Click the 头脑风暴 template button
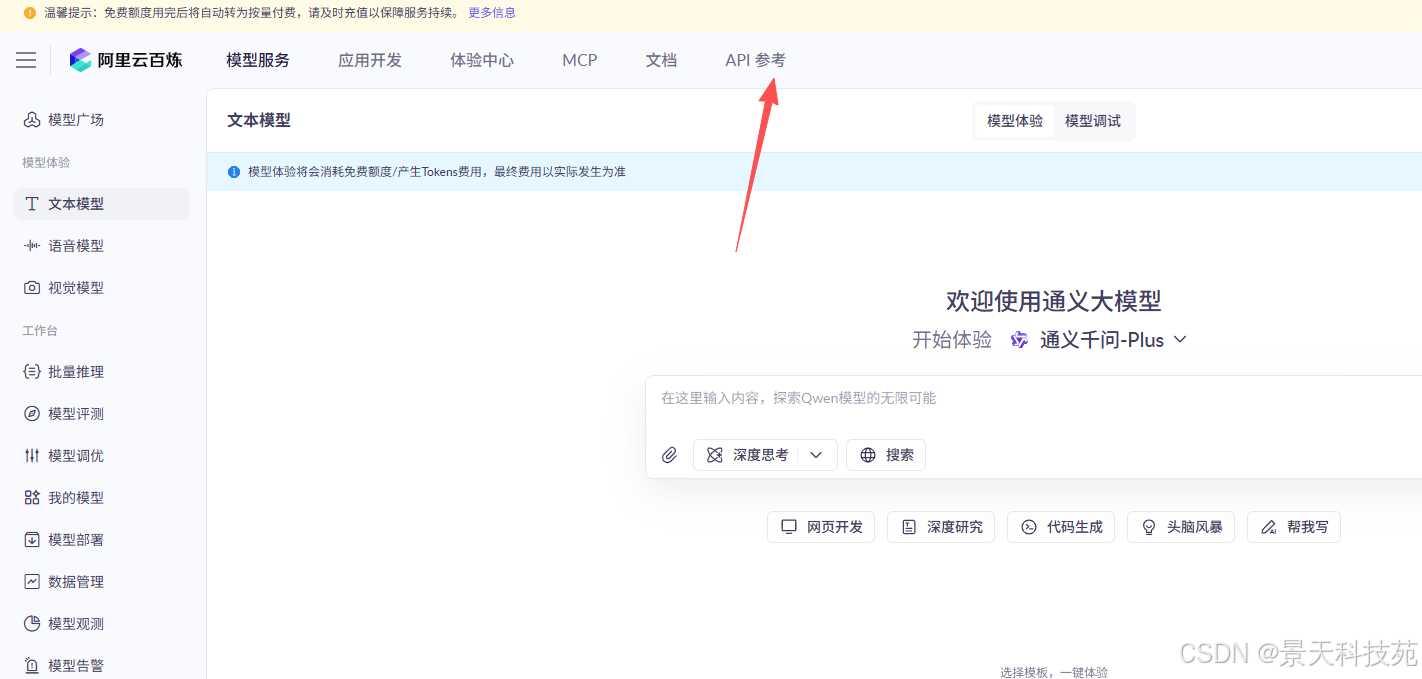 pos(1181,527)
